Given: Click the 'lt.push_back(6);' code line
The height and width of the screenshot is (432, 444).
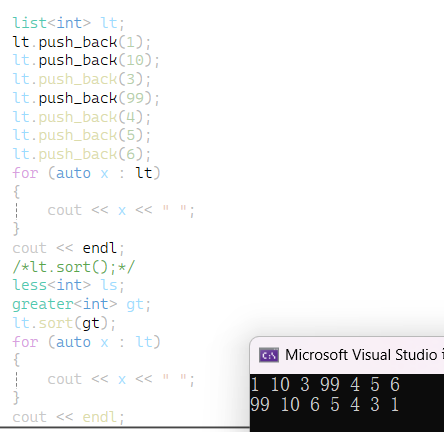Looking at the screenshot, I should click(x=82, y=154).
